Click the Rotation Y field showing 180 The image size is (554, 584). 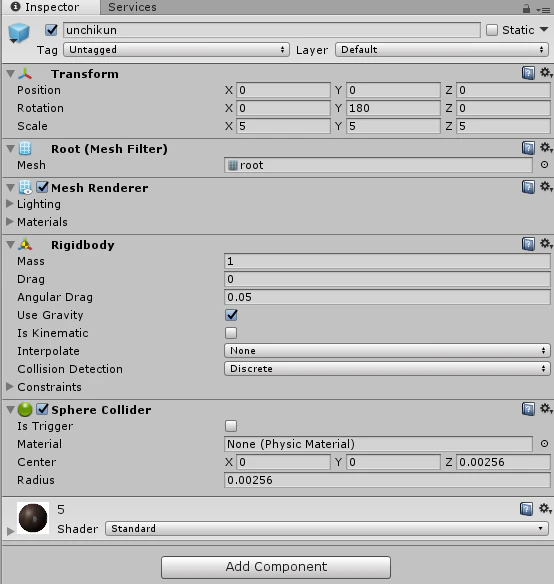[393, 108]
